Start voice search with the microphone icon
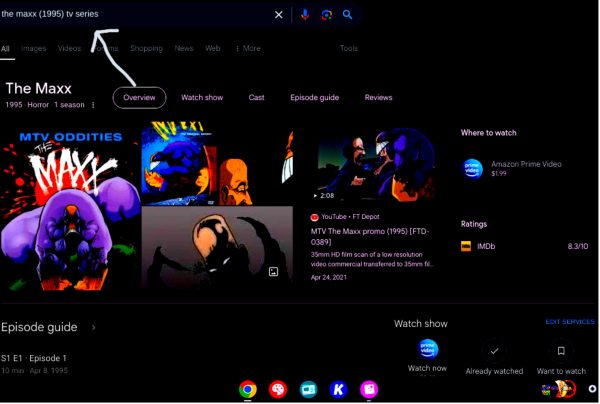The image size is (600, 404). click(305, 15)
